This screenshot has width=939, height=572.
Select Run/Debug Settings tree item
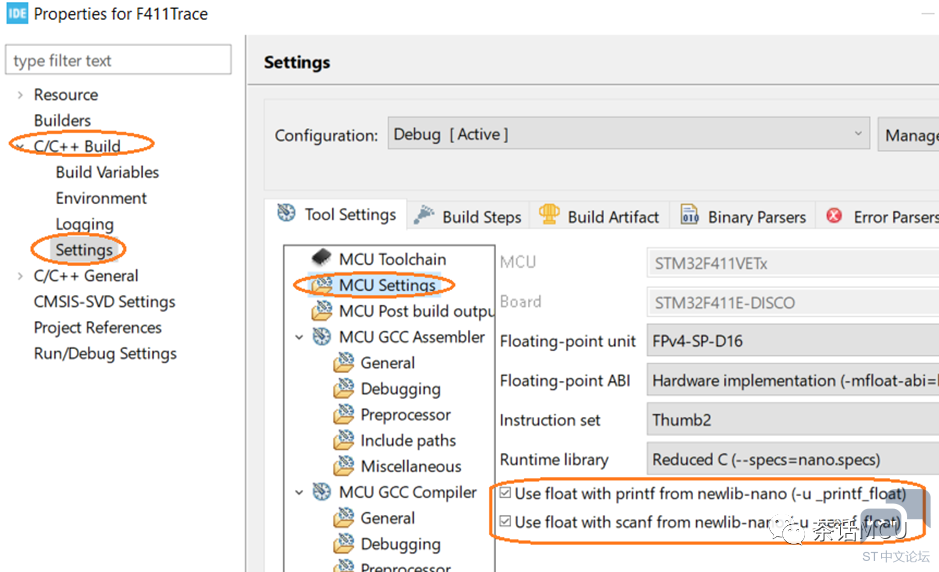pos(105,353)
